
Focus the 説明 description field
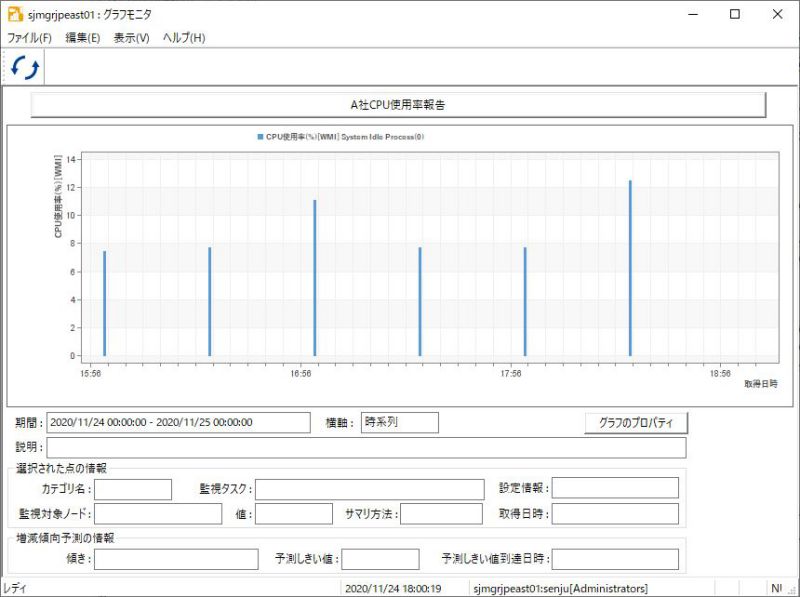coord(366,447)
